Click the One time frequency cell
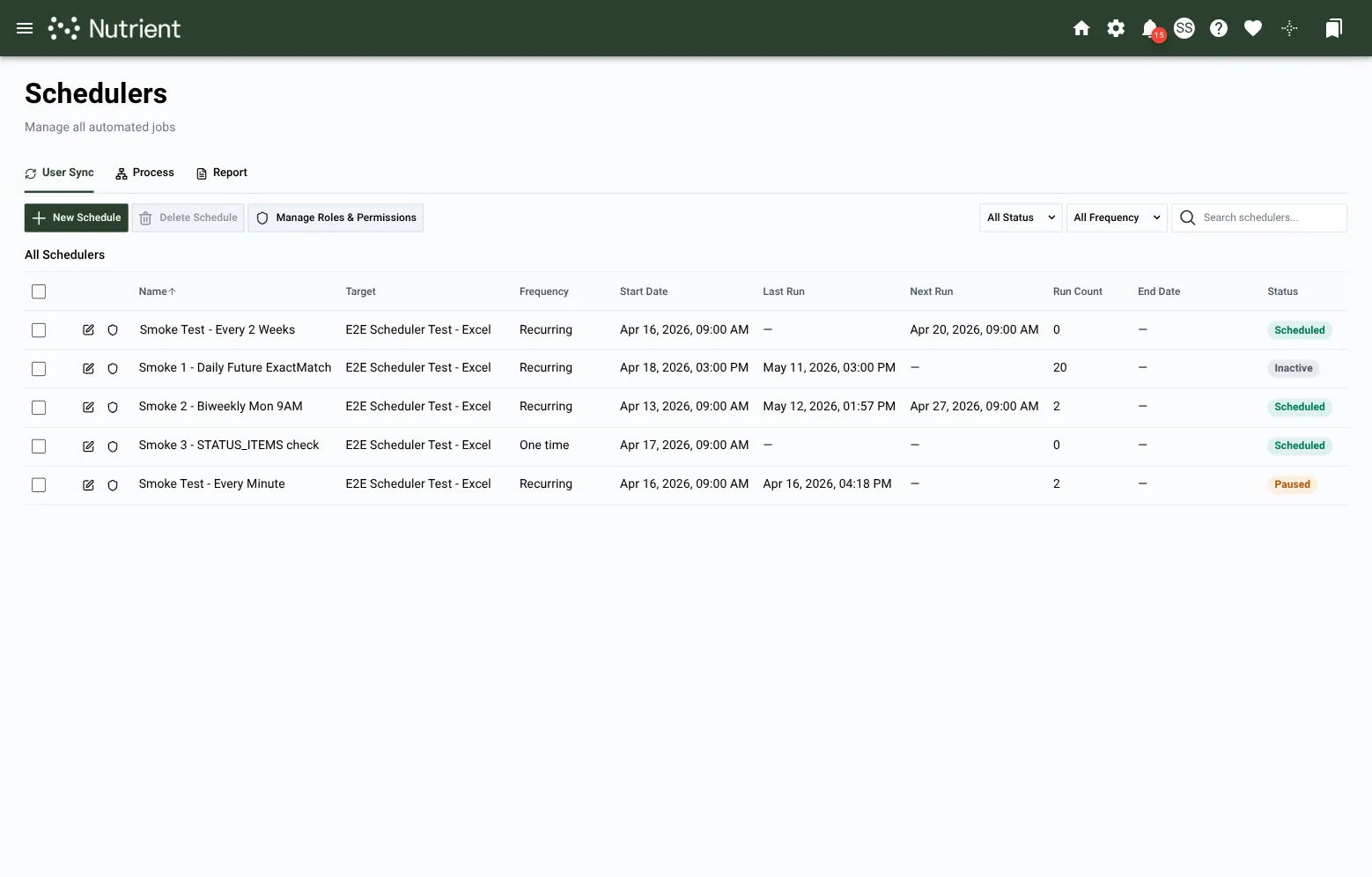 544,445
